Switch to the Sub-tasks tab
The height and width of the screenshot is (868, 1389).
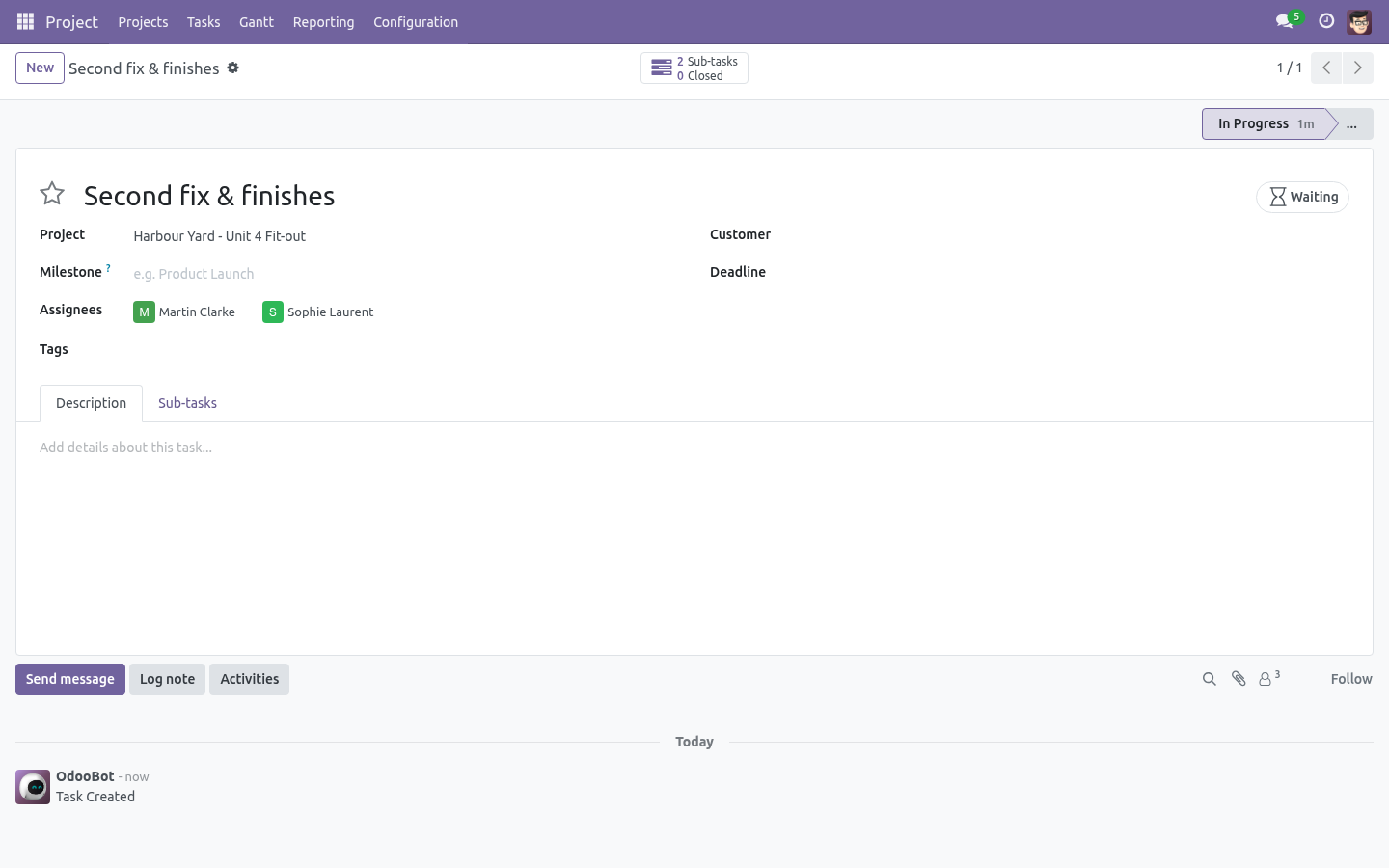point(187,403)
